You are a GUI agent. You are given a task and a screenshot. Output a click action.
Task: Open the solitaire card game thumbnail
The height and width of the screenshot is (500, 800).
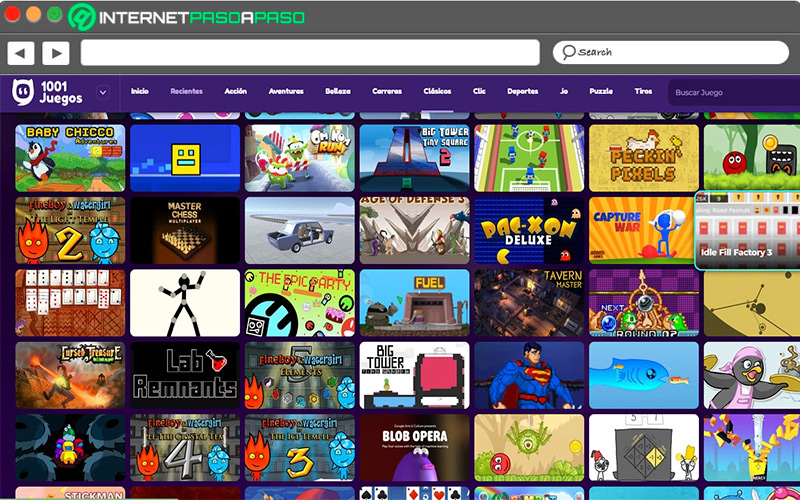pyautogui.click(x=70, y=303)
